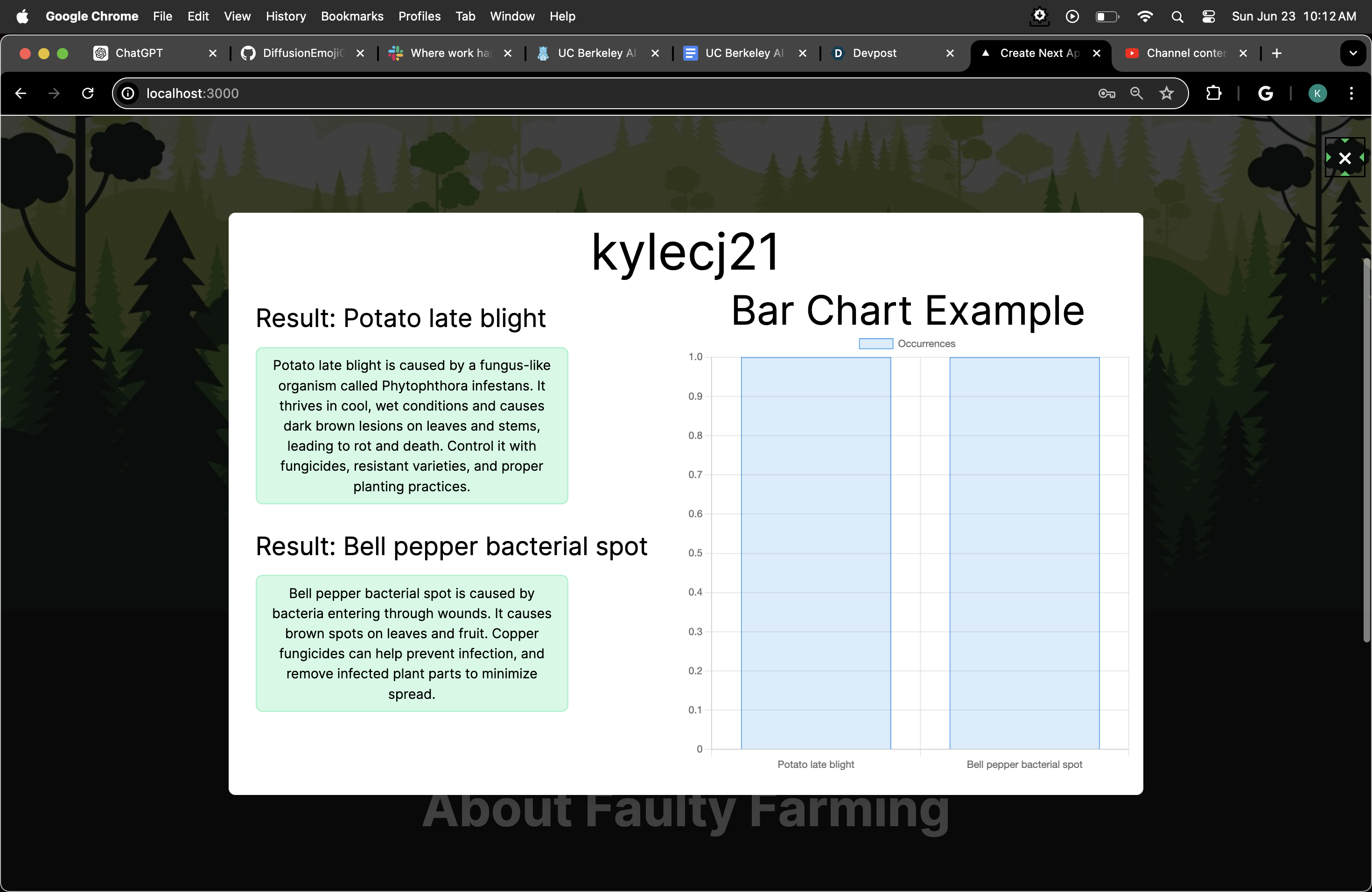This screenshot has height=892, width=1372.
Task: Open the Extensions puzzle icon
Action: [x=1213, y=93]
